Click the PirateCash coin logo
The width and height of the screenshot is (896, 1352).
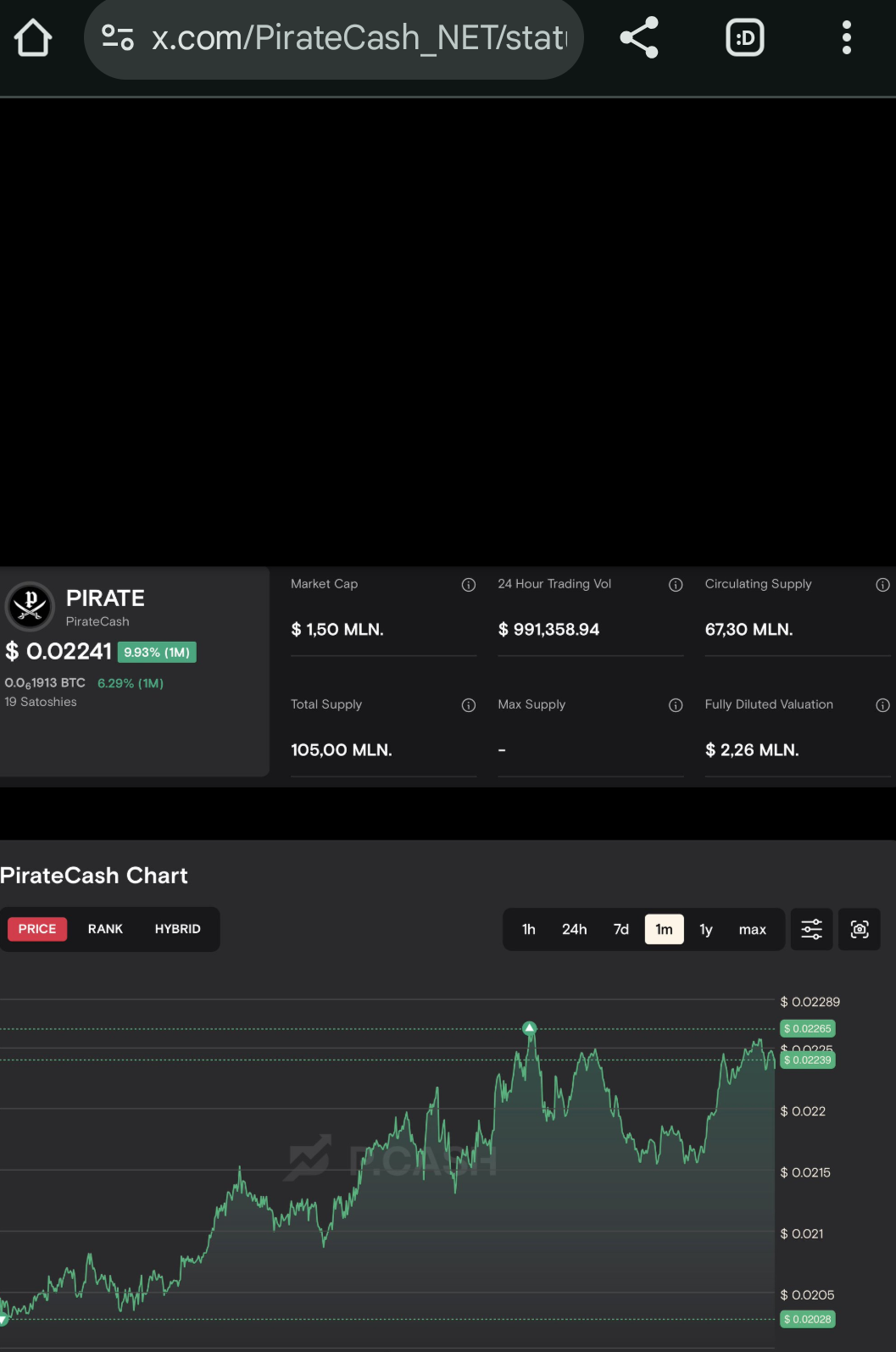(x=31, y=606)
